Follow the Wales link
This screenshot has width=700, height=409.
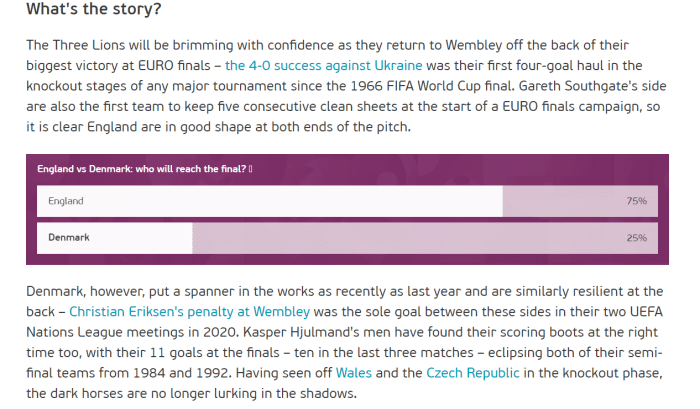pyautogui.click(x=353, y=372)
